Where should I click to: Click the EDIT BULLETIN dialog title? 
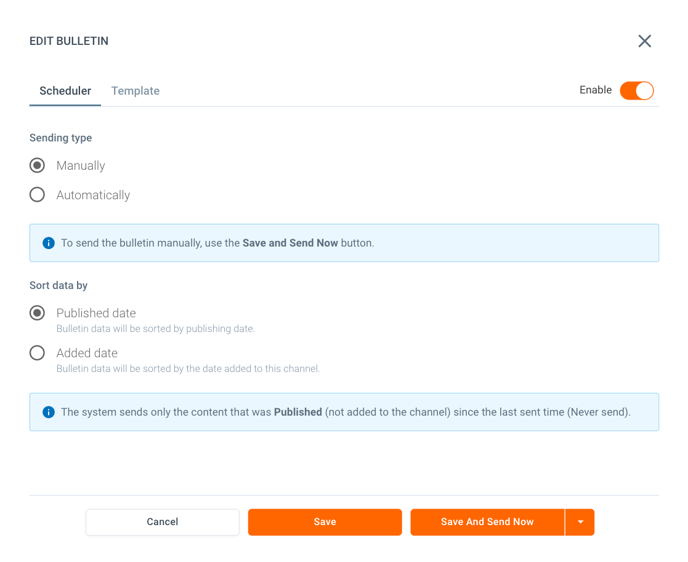(69, 41)
